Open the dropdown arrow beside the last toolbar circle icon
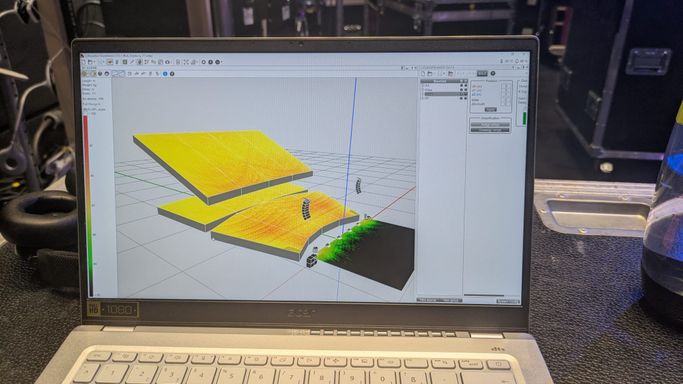 222,62
